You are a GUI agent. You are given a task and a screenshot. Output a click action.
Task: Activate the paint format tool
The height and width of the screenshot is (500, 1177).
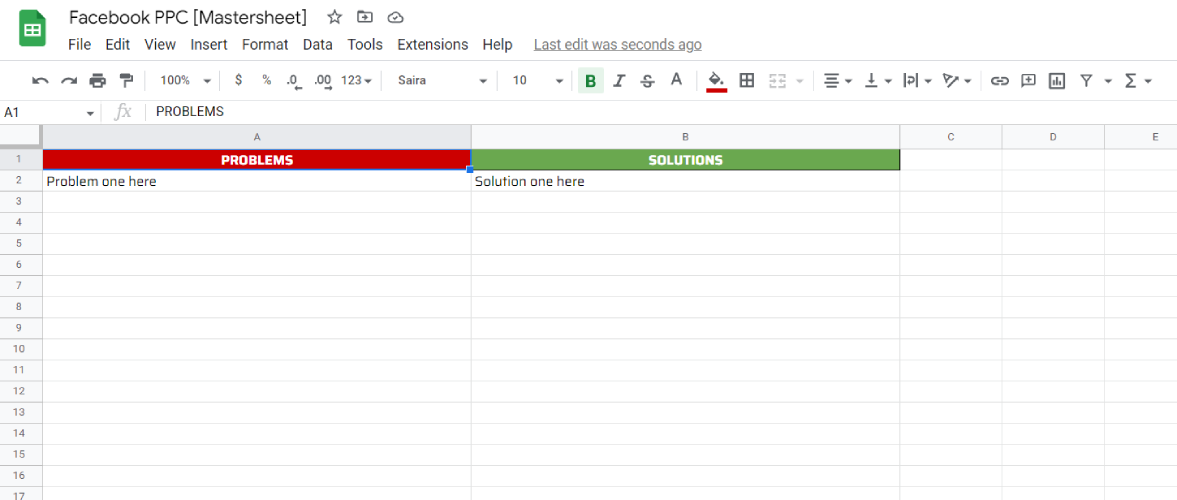pyautogui.click(x=126, y=80)
